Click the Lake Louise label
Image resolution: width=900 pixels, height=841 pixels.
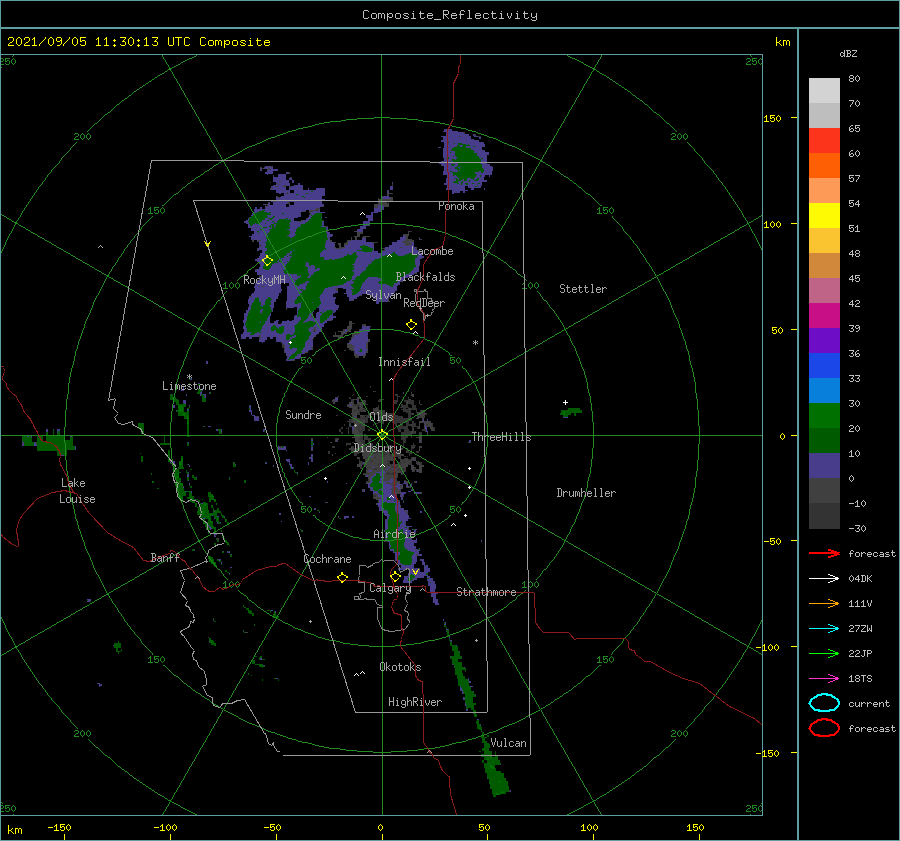tap(77, 491)
